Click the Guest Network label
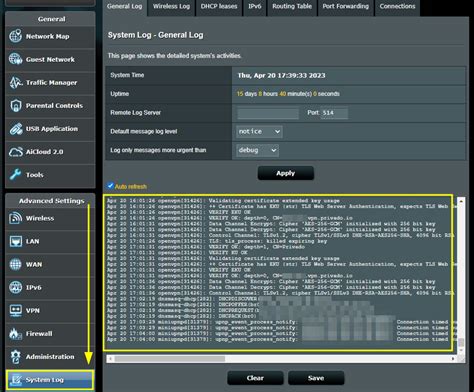 click(50, 59)
